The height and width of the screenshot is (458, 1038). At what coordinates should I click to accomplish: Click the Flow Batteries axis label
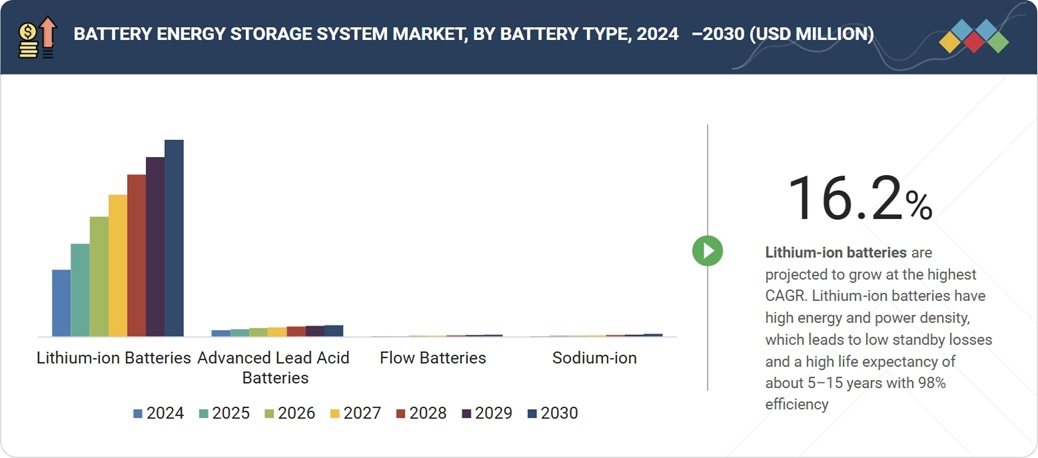[433, 358]
